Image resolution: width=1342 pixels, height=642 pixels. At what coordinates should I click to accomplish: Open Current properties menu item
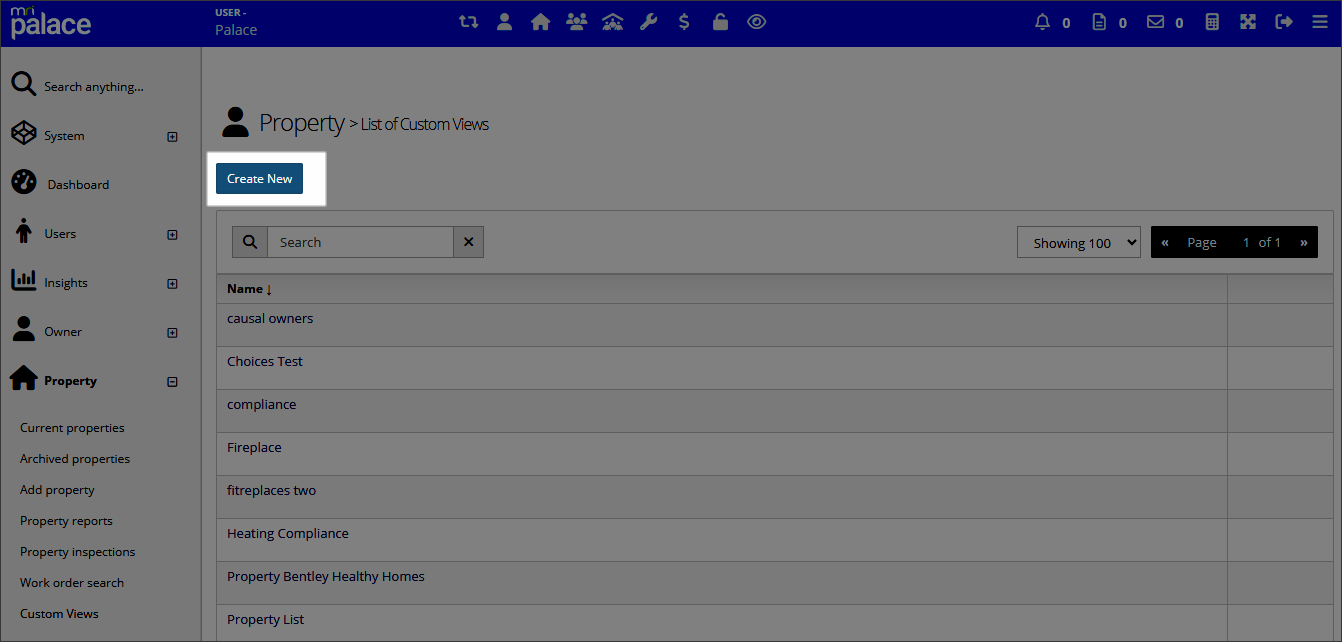(x=72, y=428)
